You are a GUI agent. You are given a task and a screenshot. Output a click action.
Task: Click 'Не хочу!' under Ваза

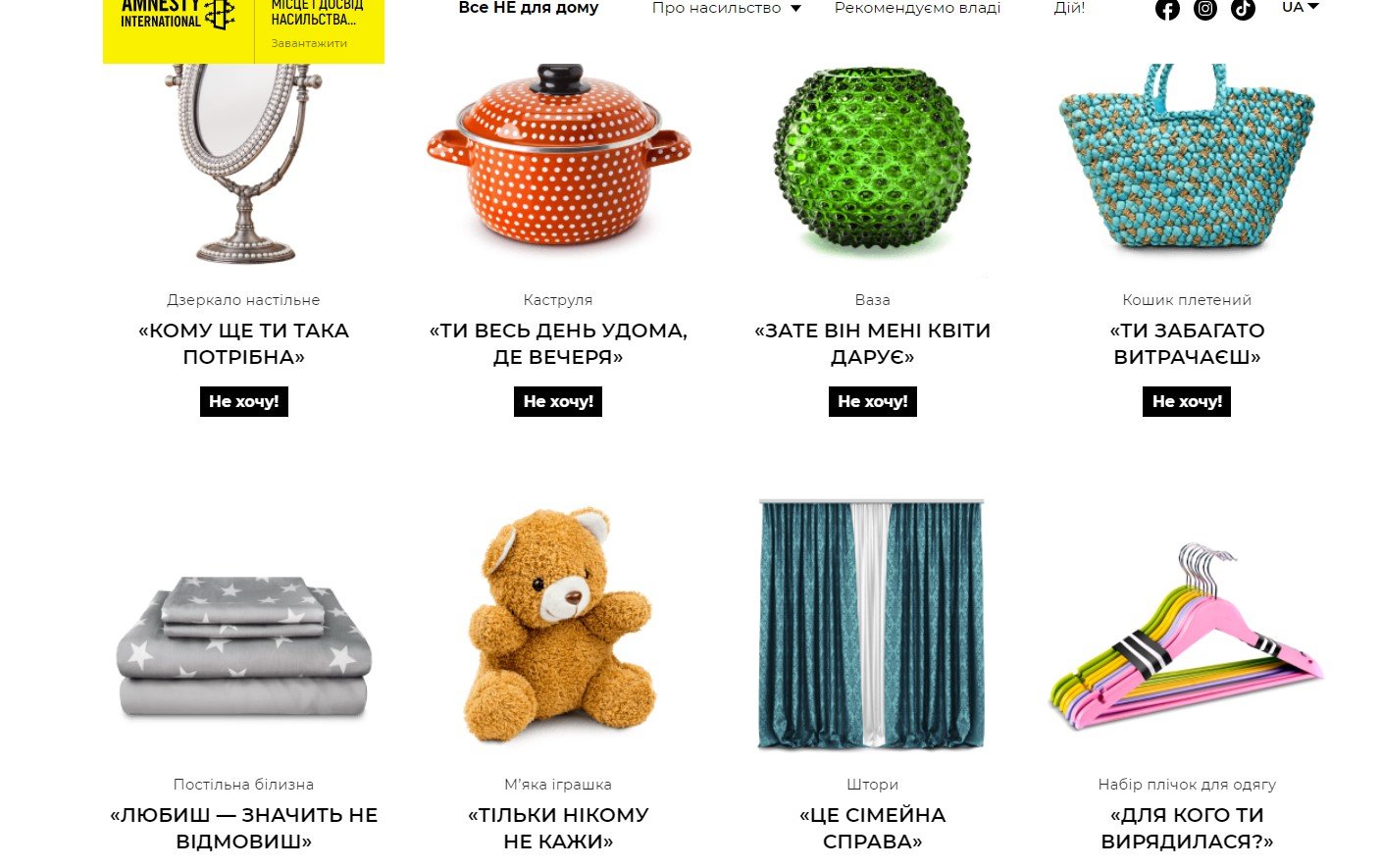pyautogui.click(x=873, y=401)
